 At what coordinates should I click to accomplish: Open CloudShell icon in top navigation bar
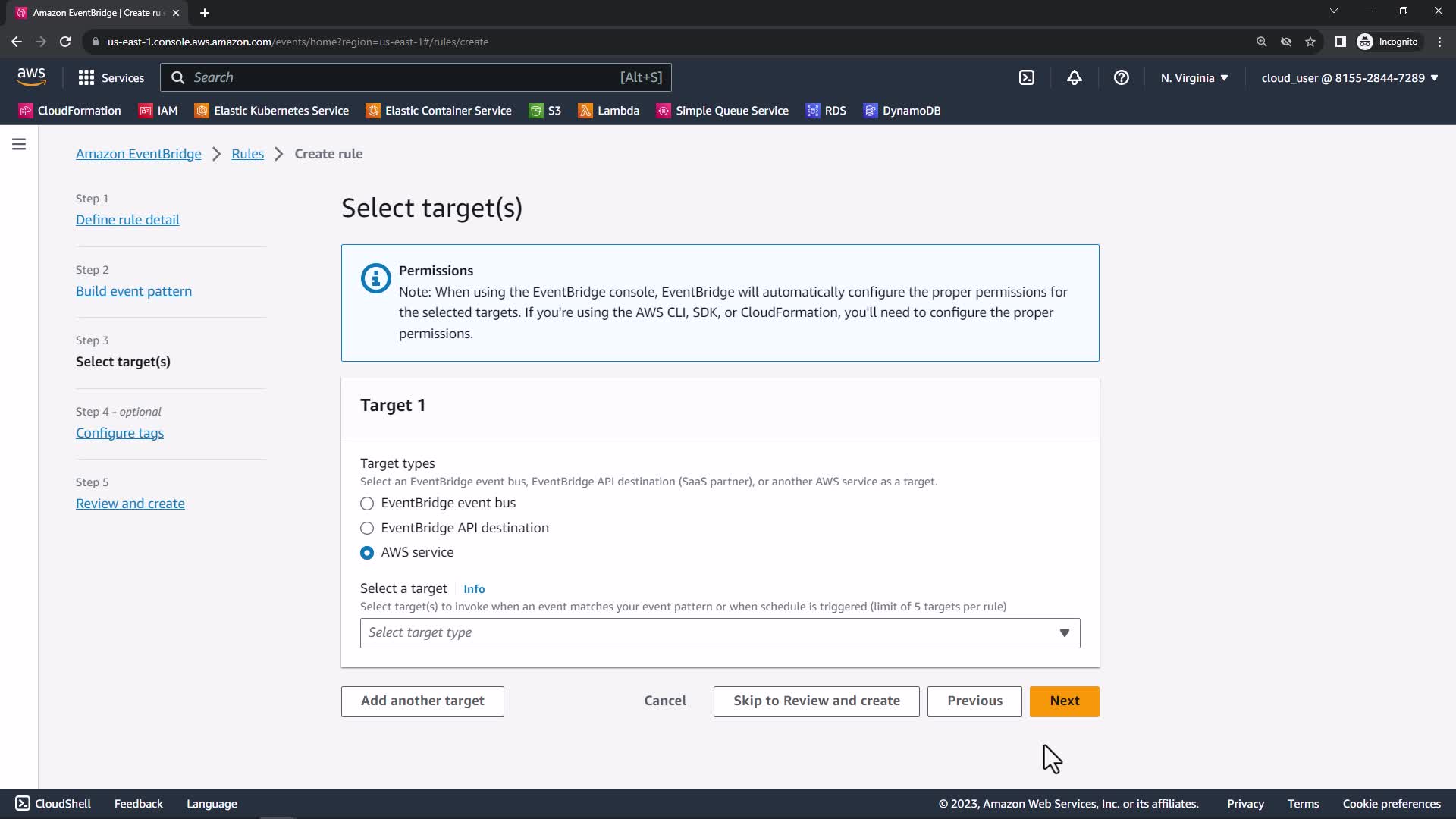click(1026, 77)
